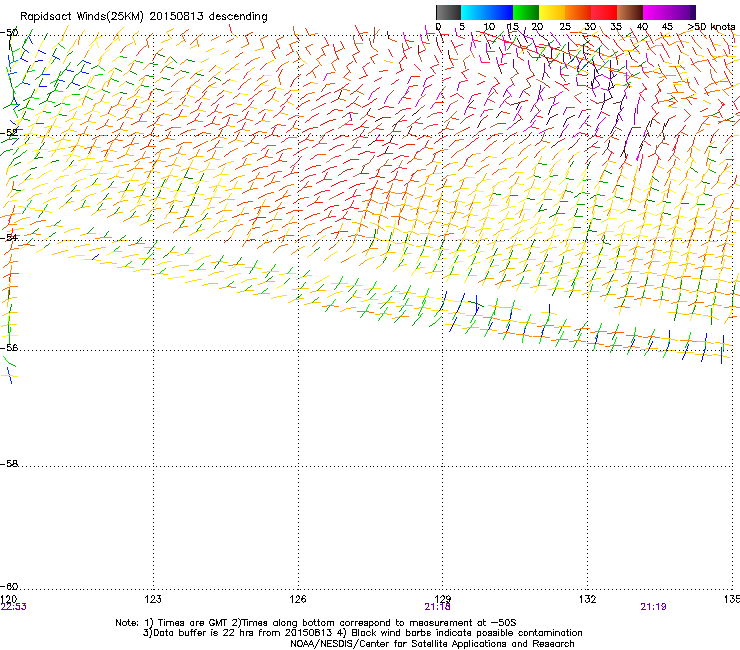This screenshot has height=650, width=740.
Task: Click the purple time stamp 21:19
Action: coord(653,607)
